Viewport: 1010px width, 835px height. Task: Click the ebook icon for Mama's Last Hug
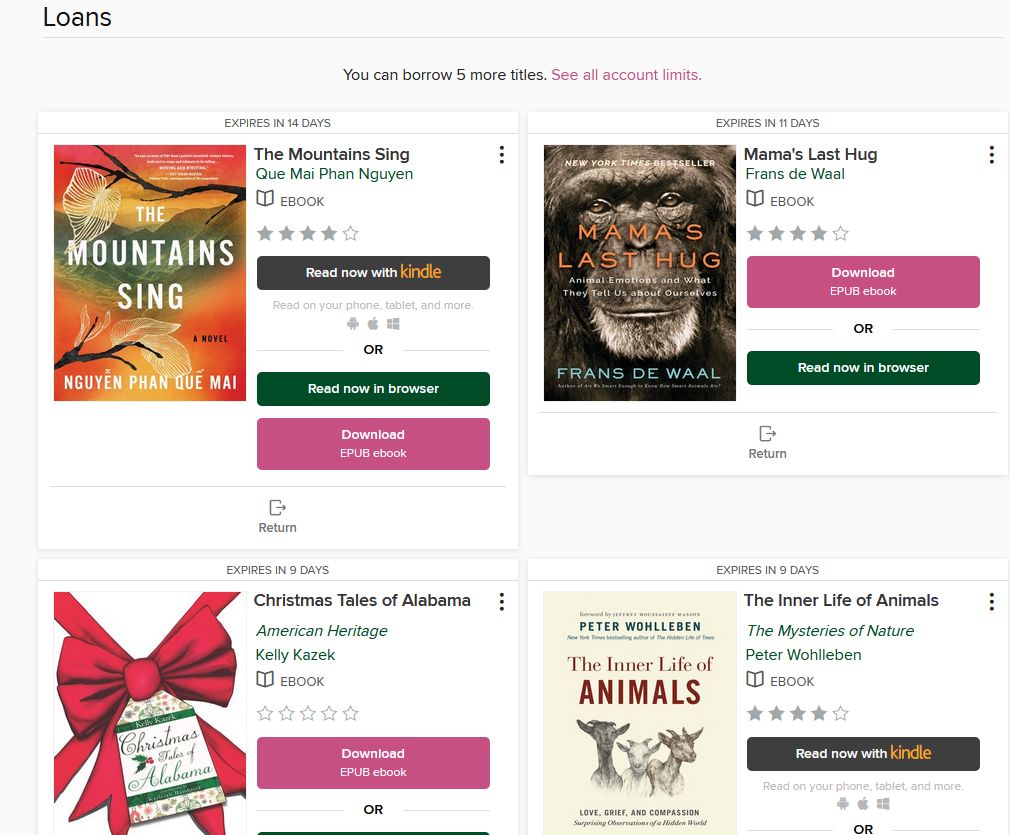755,200
